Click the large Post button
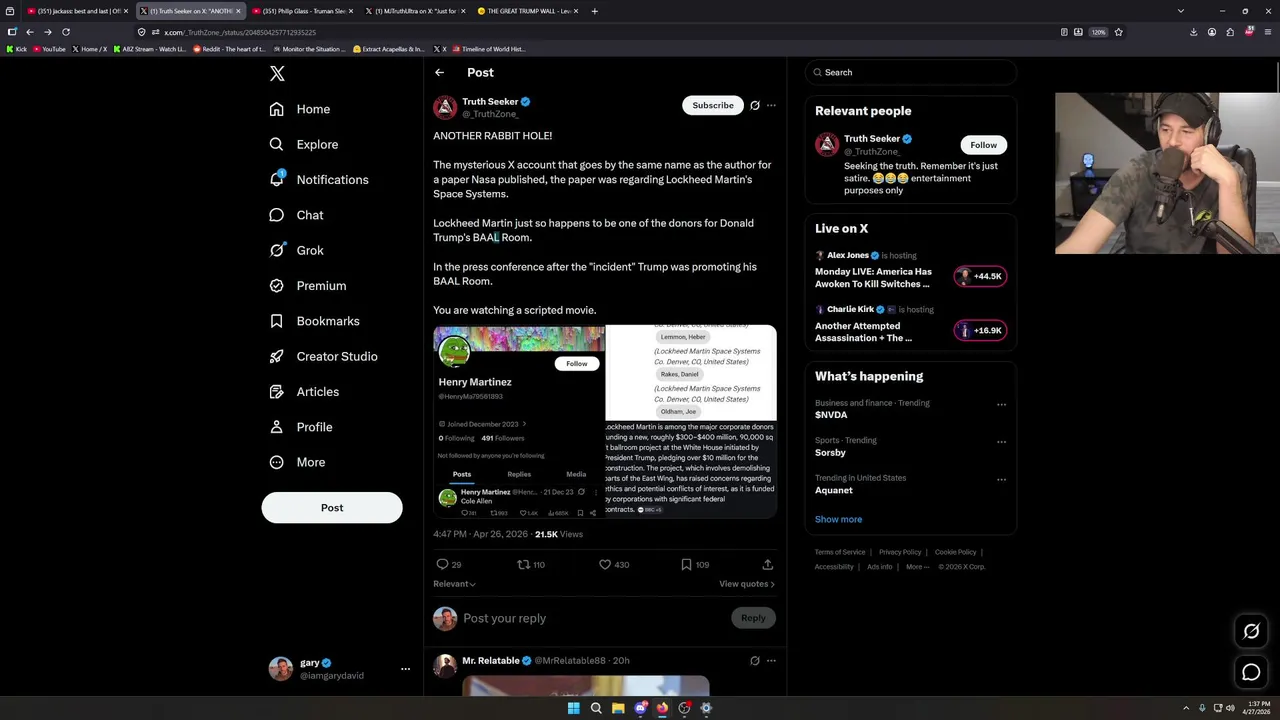 click(332, 508)
